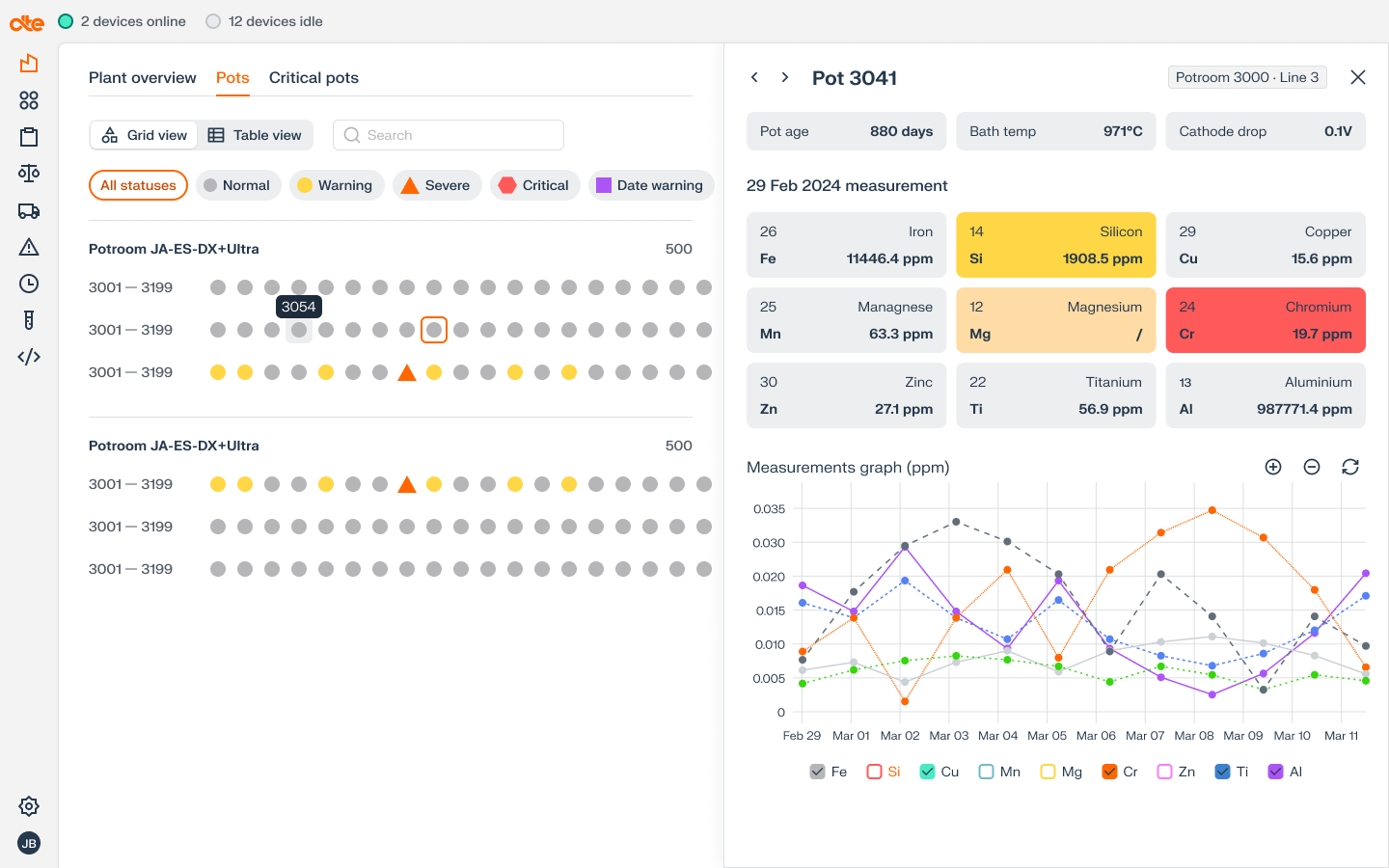
Task: Zoom out on the measurements graph
Action: (1312, 467)
